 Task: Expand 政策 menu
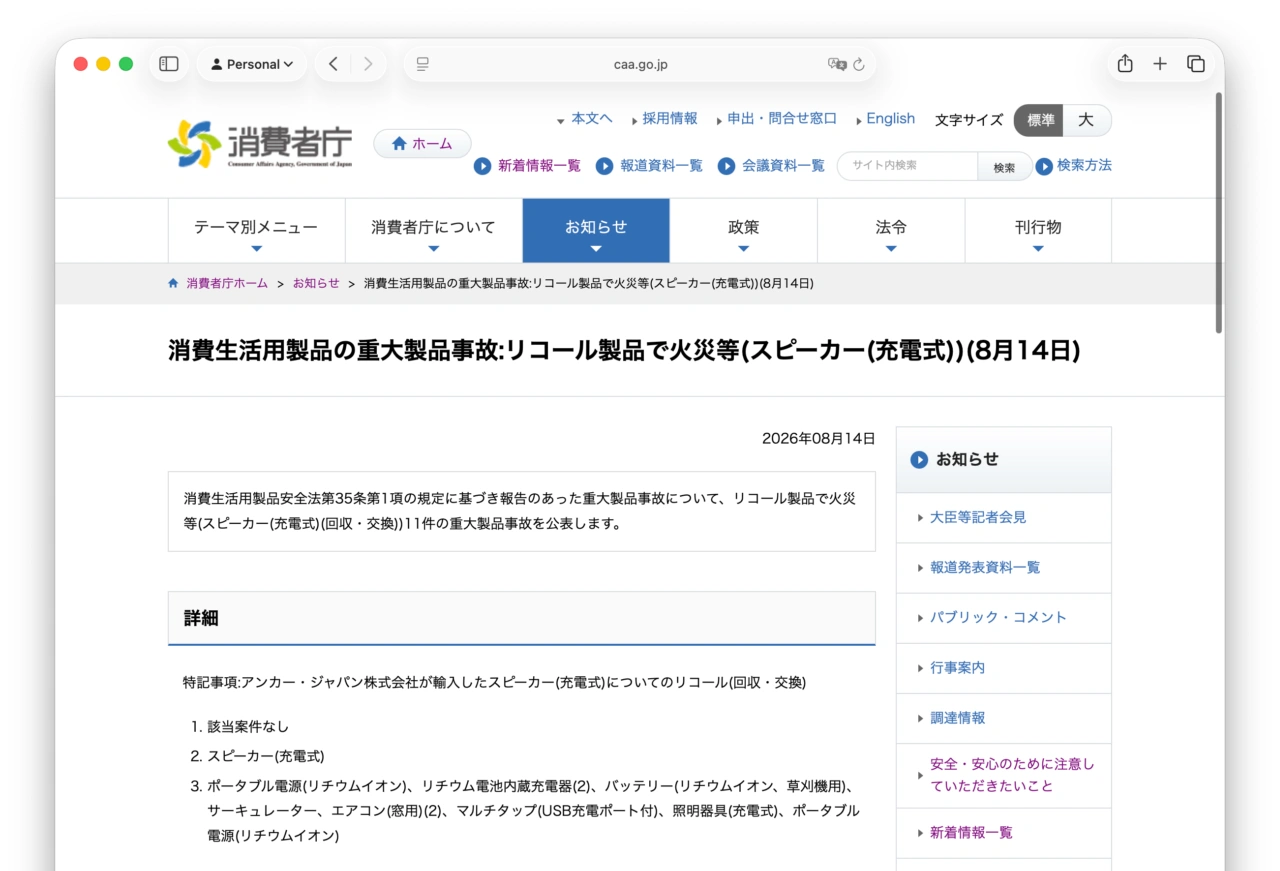tap(743, 230)
